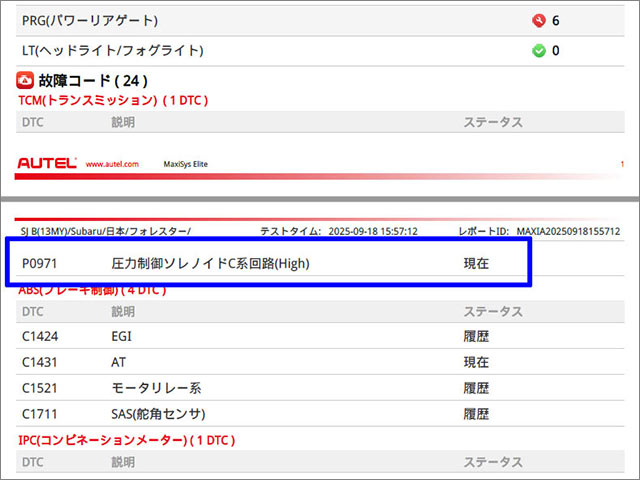Image resolution: width=640 pixels, height=480 pixels.
Task: Expand the ABS(ブレーキ制御) DTC section
Action: click(92, 290)
